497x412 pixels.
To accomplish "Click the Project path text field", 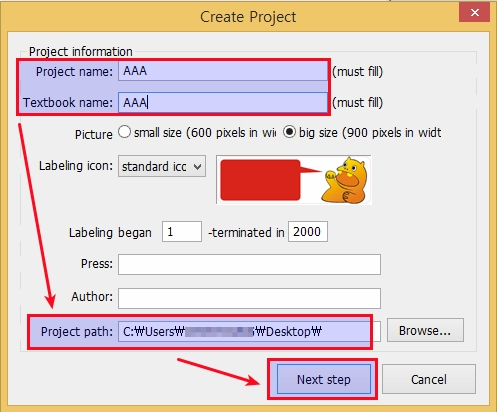I will pyautogui.click(x=249, y=331).
